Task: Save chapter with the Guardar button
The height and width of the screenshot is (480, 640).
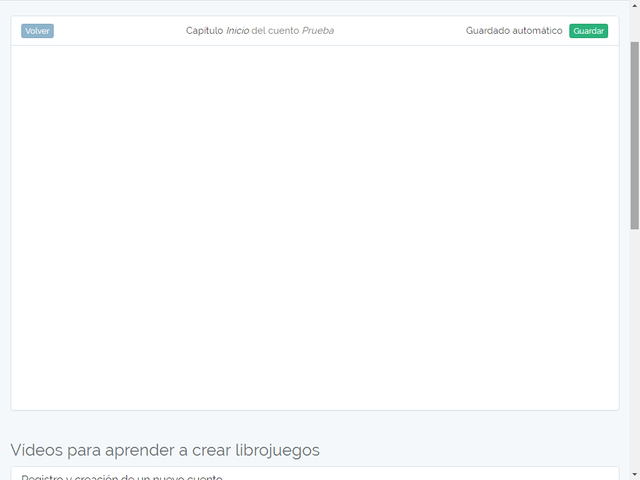Action: pos(588,31)
